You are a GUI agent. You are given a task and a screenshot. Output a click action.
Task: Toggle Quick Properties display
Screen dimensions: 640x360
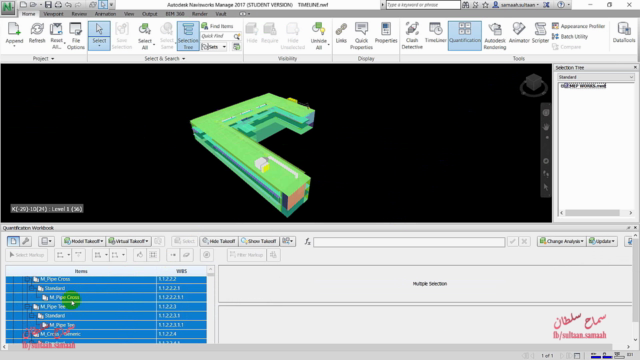tap(361, 36)
